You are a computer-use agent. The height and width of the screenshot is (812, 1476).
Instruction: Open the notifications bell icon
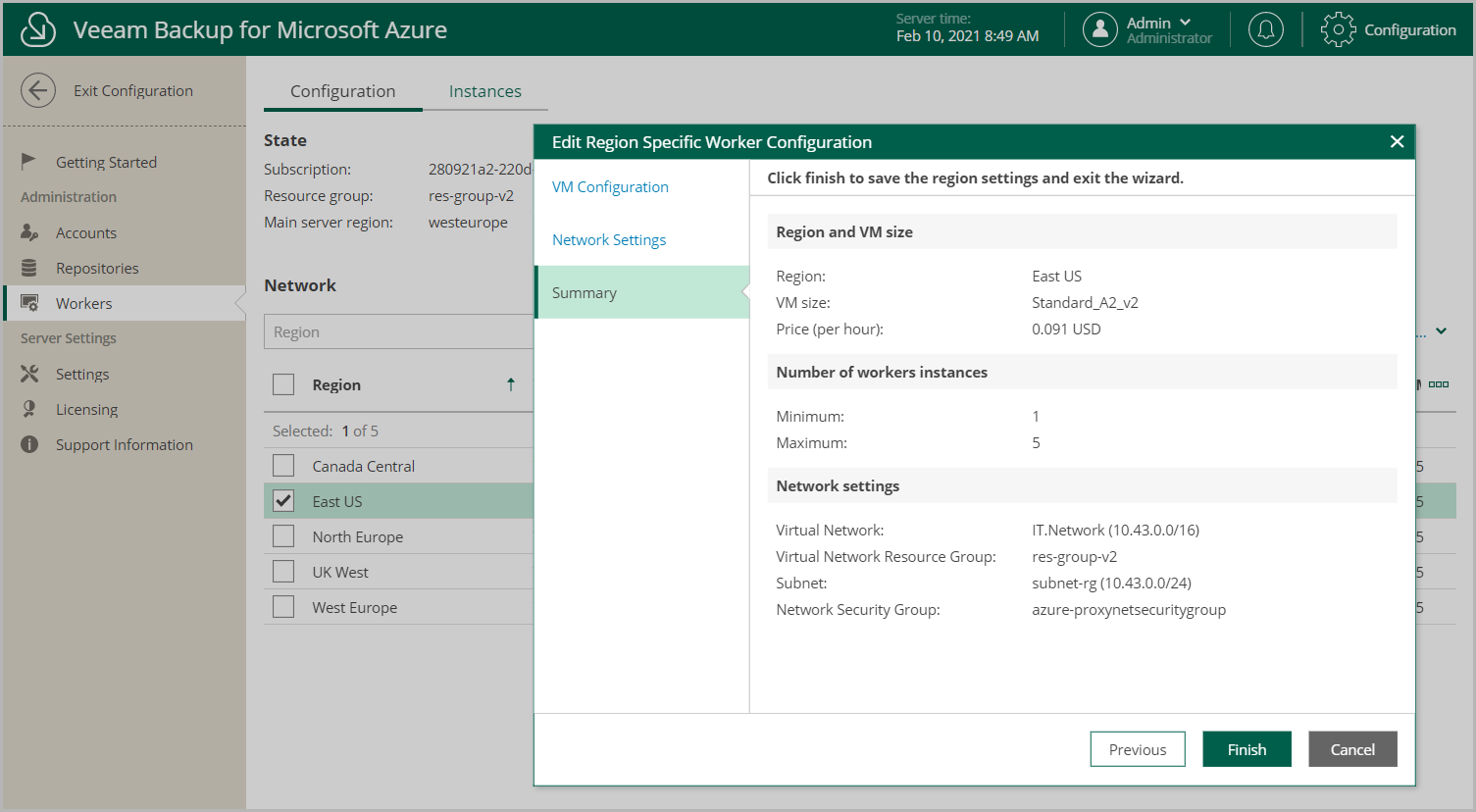1266,29
